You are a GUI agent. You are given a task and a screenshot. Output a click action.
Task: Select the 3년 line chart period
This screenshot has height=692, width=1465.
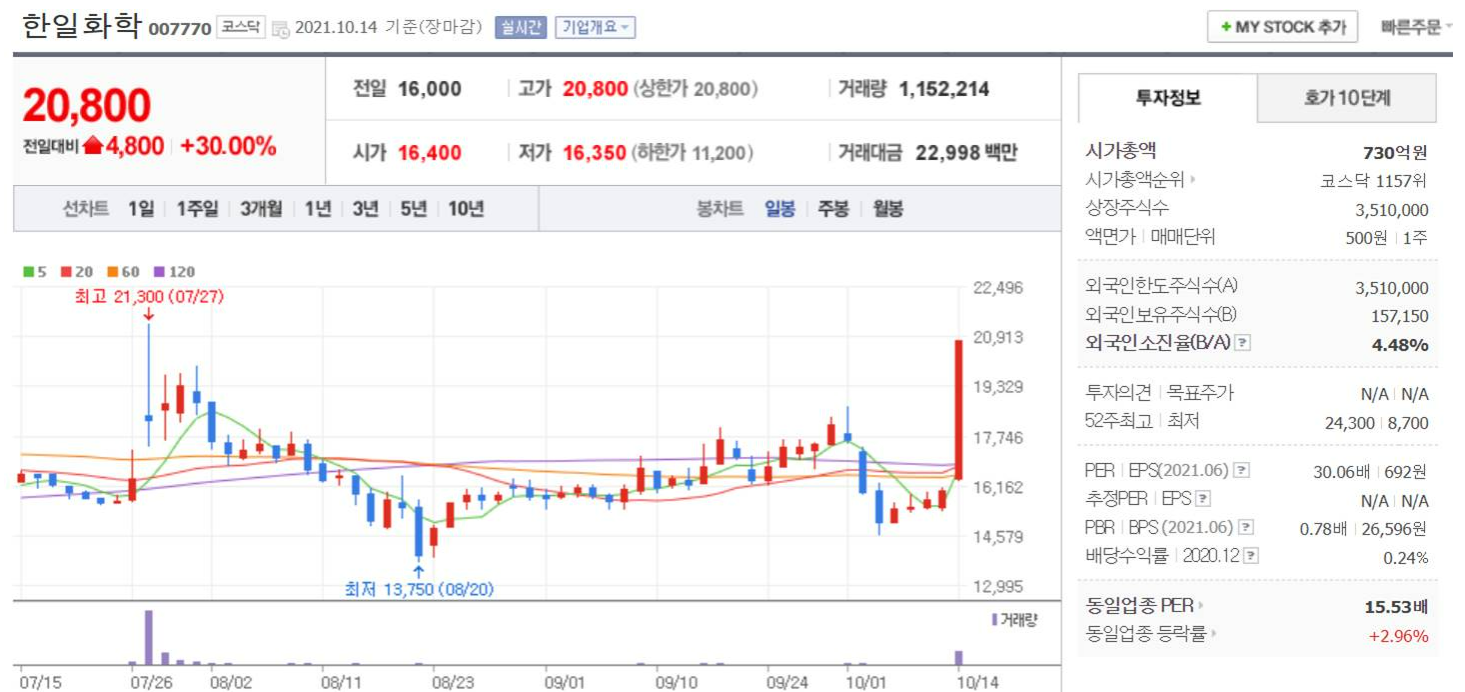click(365, 209)
